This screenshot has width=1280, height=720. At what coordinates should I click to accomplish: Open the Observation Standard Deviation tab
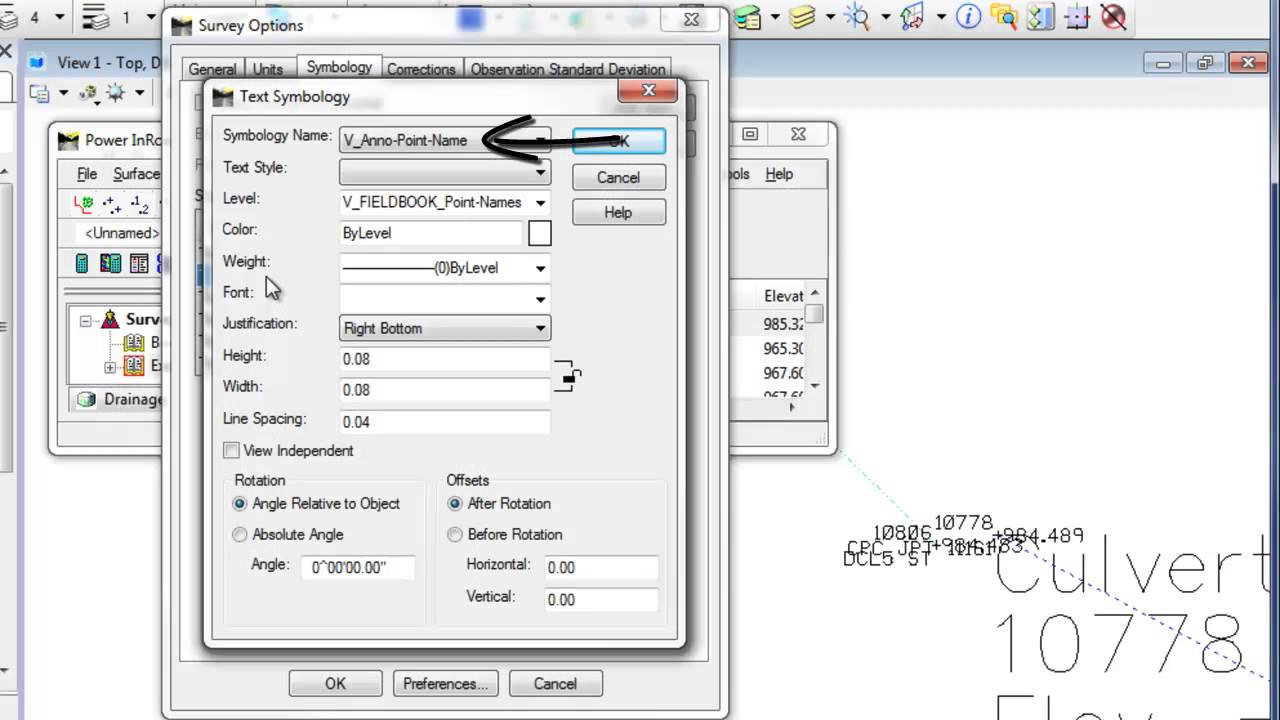[568, 69]
